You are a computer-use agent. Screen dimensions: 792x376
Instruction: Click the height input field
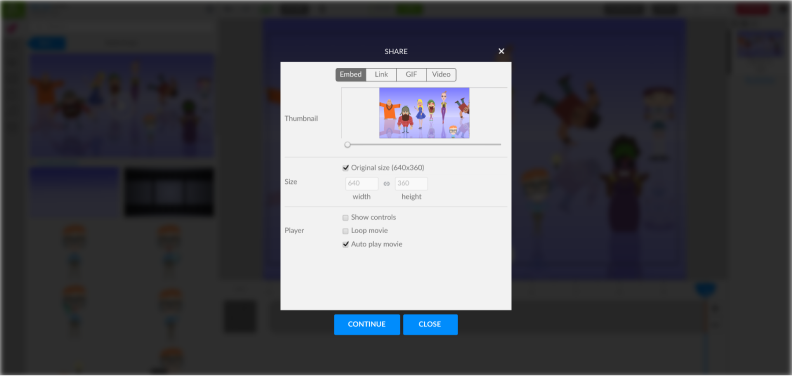tap(411, 183)
